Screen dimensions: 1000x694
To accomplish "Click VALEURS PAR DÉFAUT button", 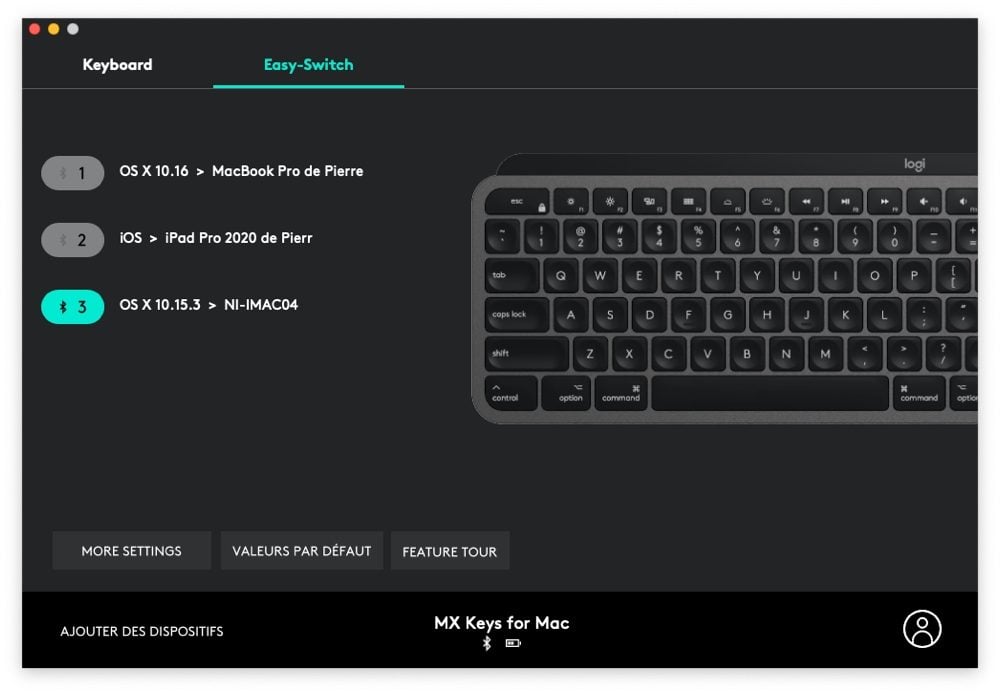I will [x=302, y=550].
